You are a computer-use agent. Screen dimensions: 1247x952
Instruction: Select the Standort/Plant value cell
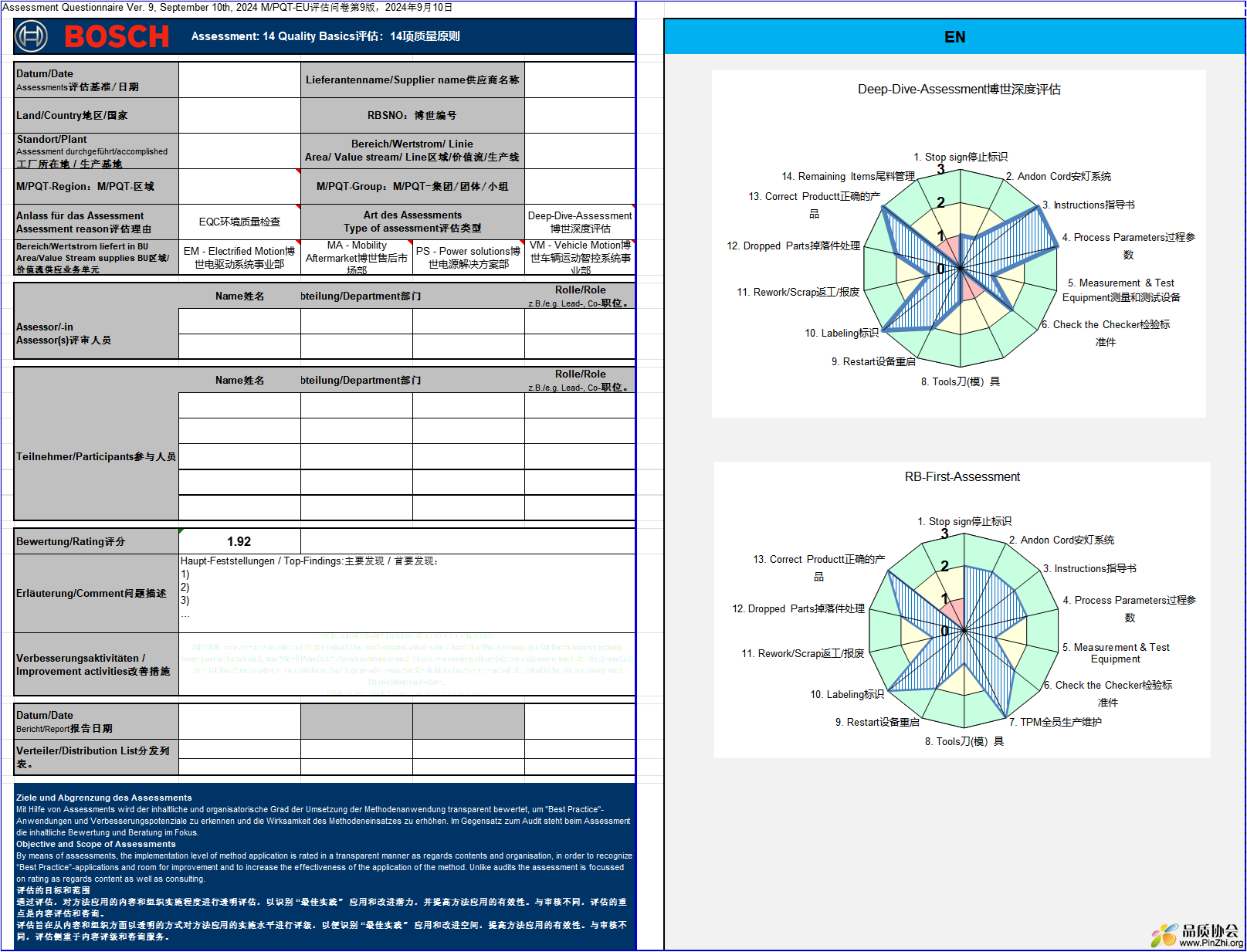tap(239, 151)
